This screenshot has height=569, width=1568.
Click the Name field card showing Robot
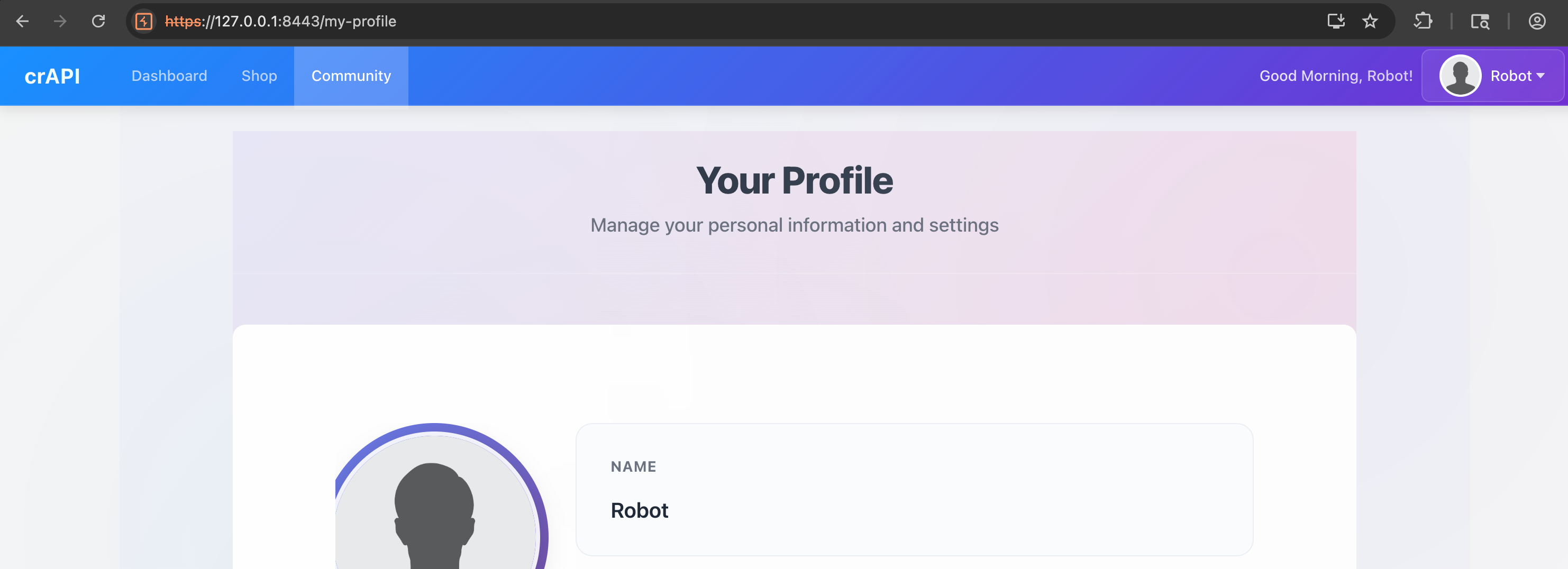(914, 489)
